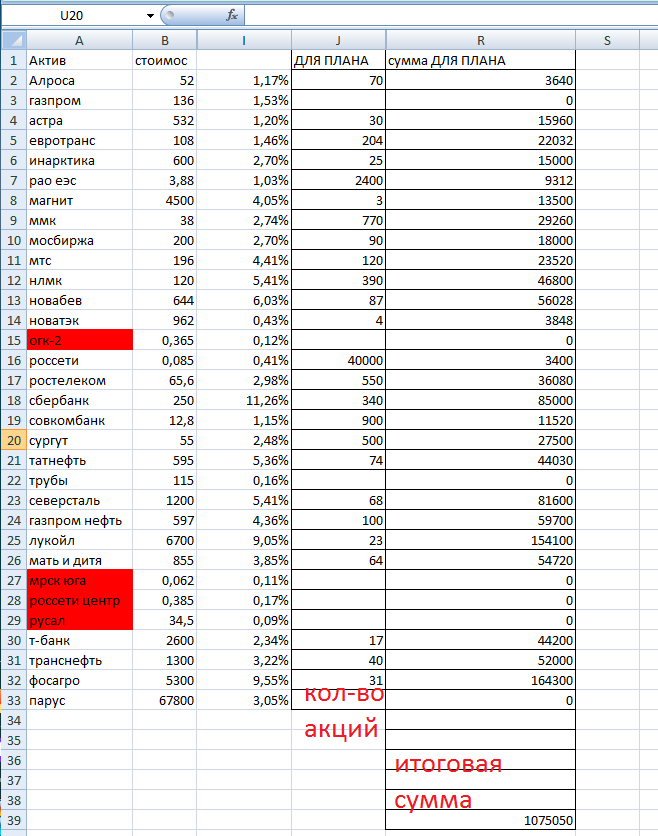Click the quantity cell 40000
Viewport: 658px width, 836px height.
pos(339,360)
